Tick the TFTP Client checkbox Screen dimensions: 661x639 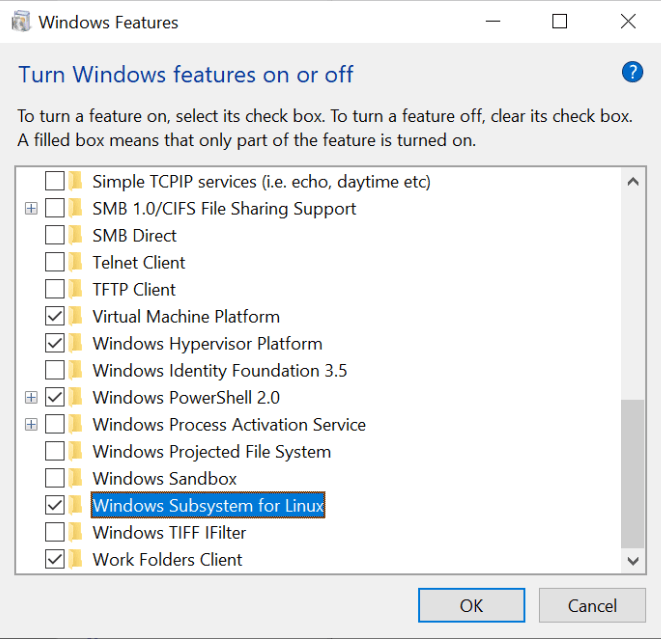[x=55, y=289]
